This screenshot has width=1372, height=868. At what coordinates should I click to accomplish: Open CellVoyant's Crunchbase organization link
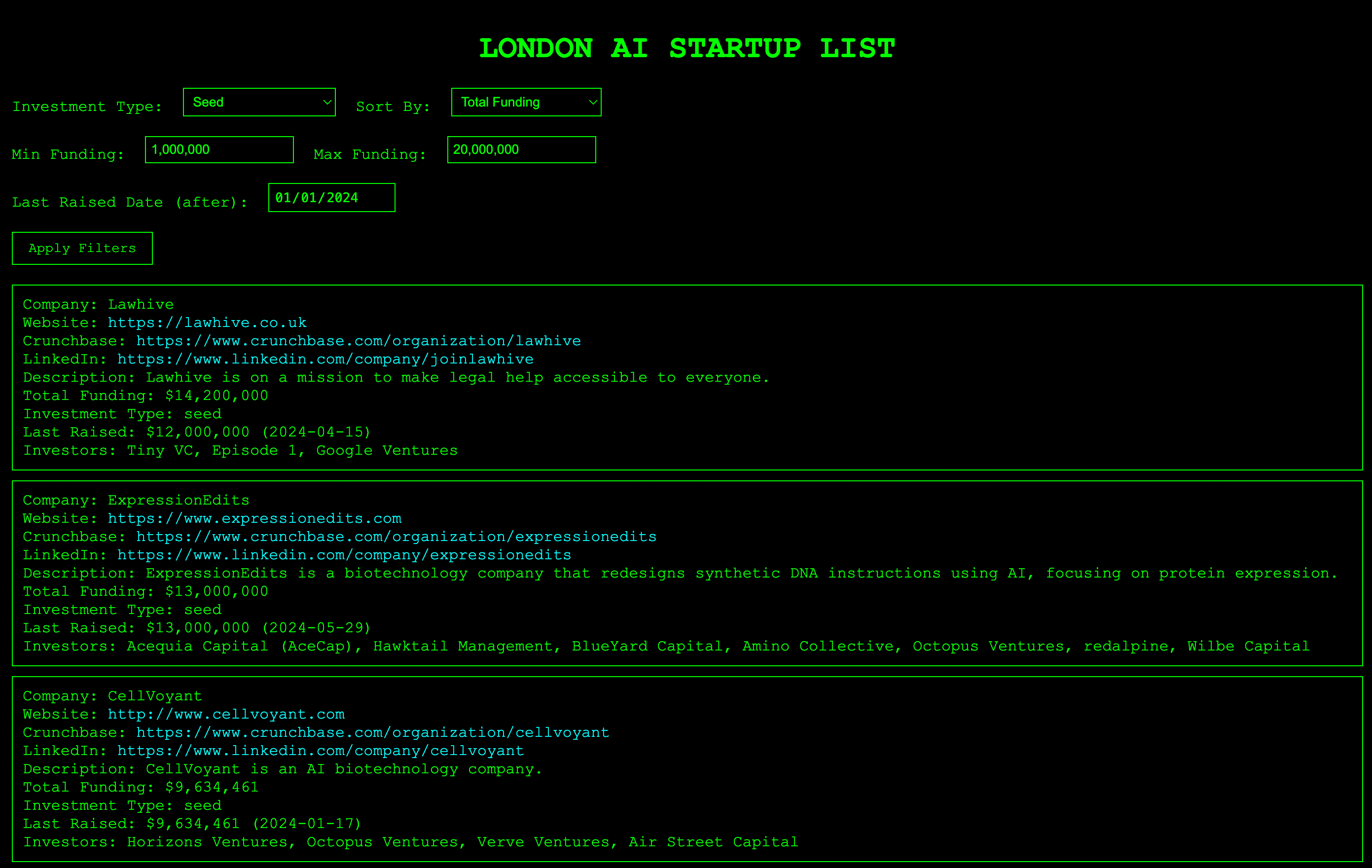click(x=372, y=732)
